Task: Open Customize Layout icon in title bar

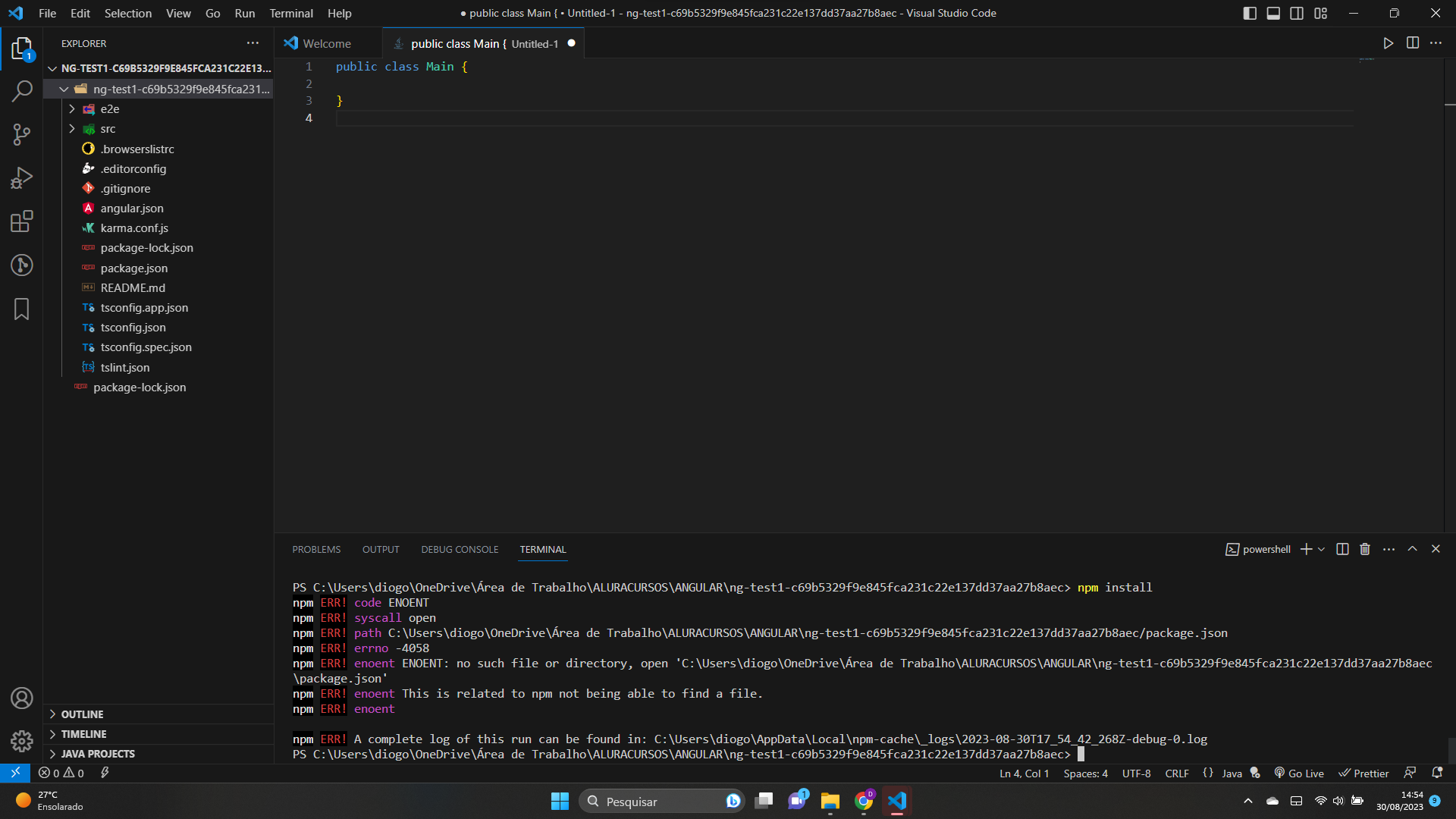Action: pos(1321,13)
